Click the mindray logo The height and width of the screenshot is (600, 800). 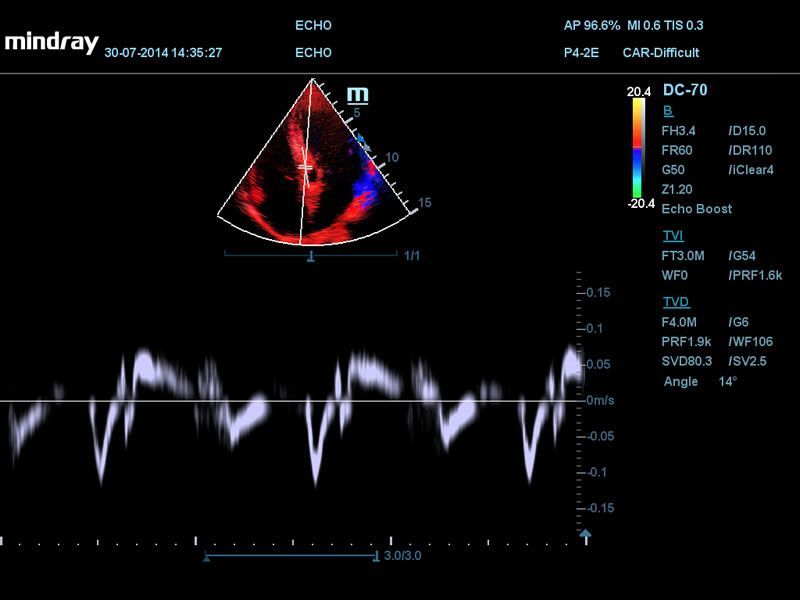tap(52, 43)
